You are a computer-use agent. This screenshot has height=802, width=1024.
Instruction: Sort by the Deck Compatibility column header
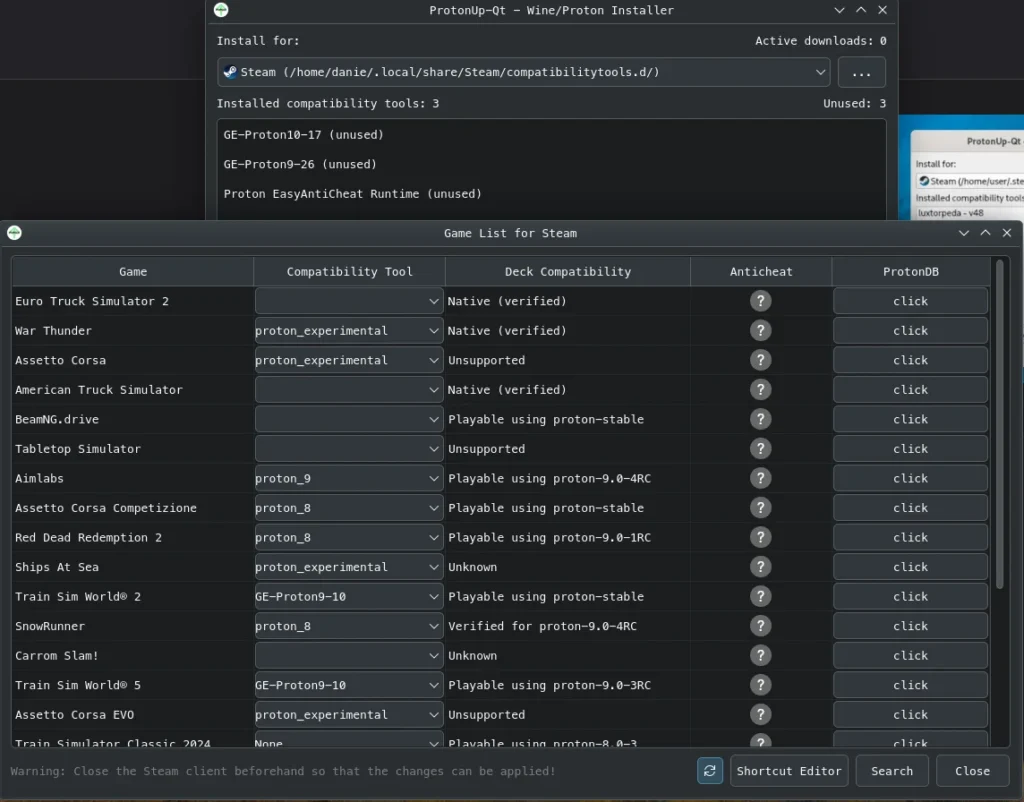(568, 272)
